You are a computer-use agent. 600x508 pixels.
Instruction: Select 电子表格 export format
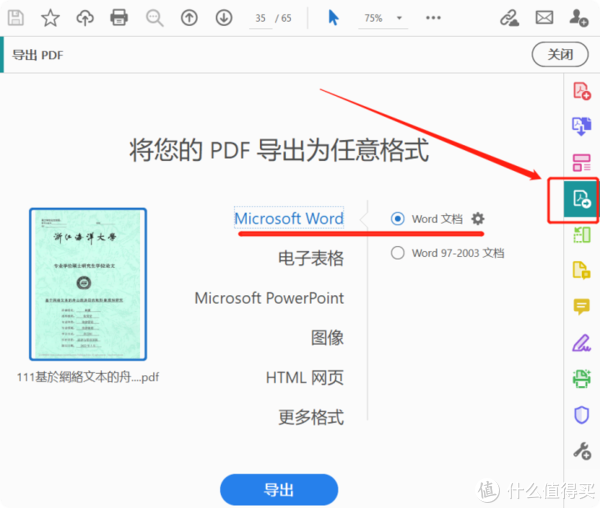[311, 258]
